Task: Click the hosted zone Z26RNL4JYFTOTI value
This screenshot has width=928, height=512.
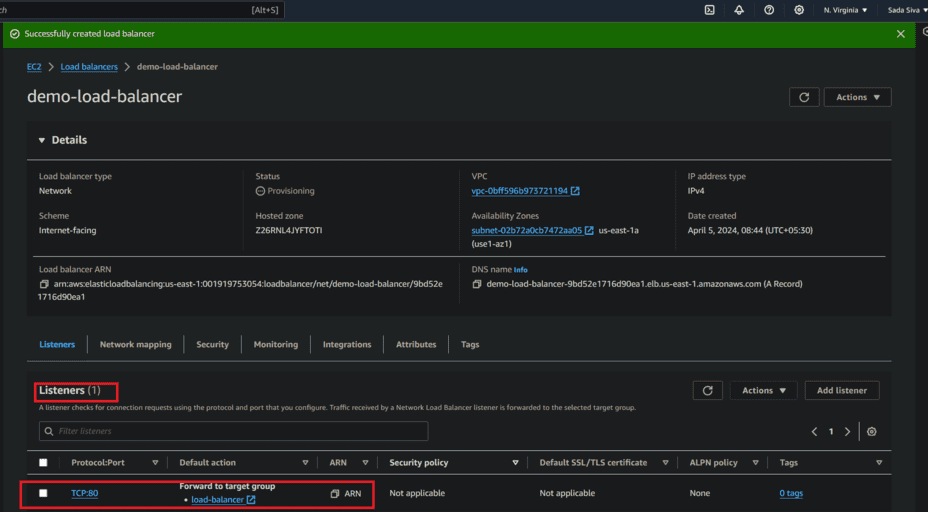Action: coord(289,230)
